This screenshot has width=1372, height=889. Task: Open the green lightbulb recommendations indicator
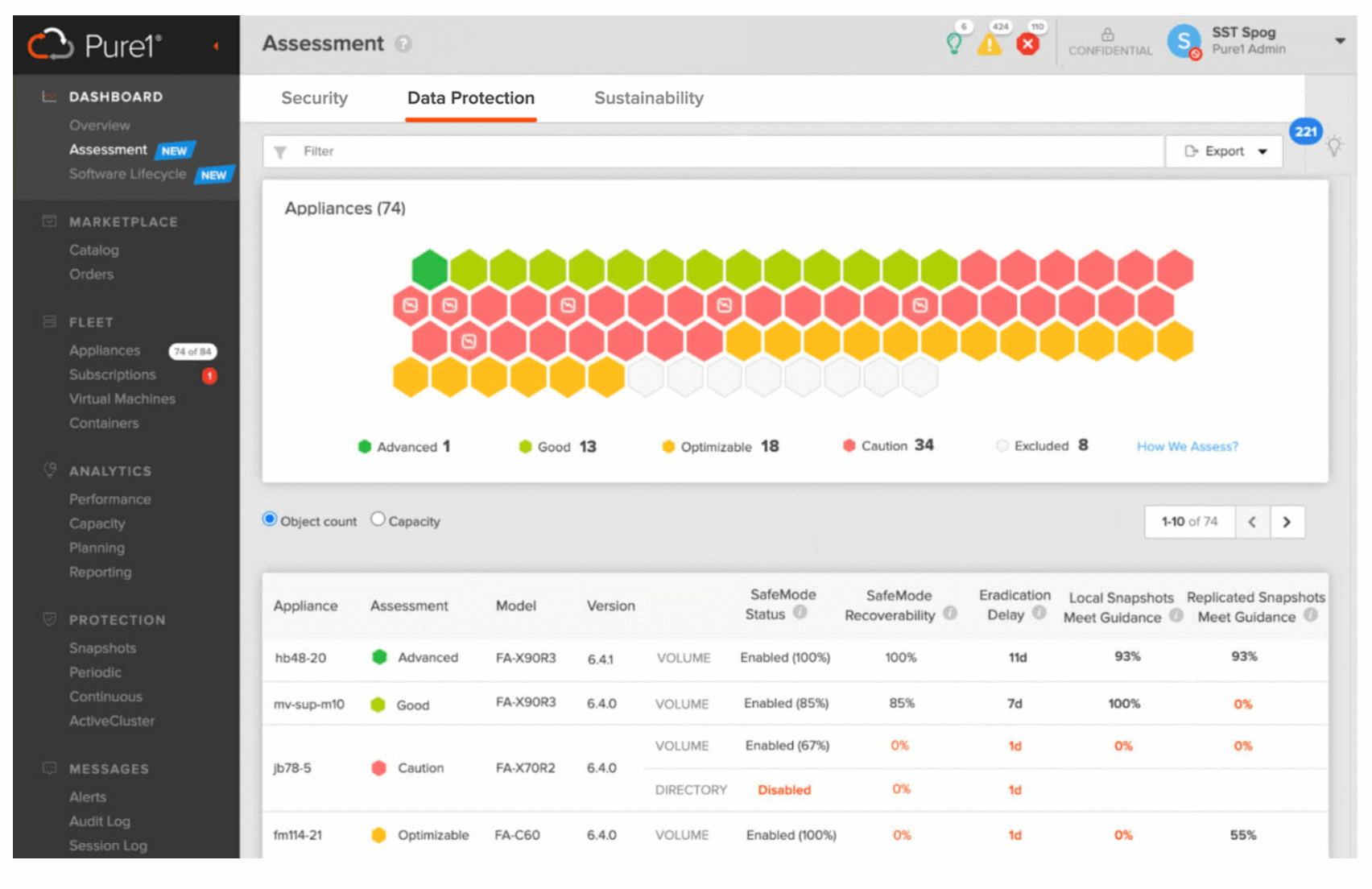(x=954, y=43)
